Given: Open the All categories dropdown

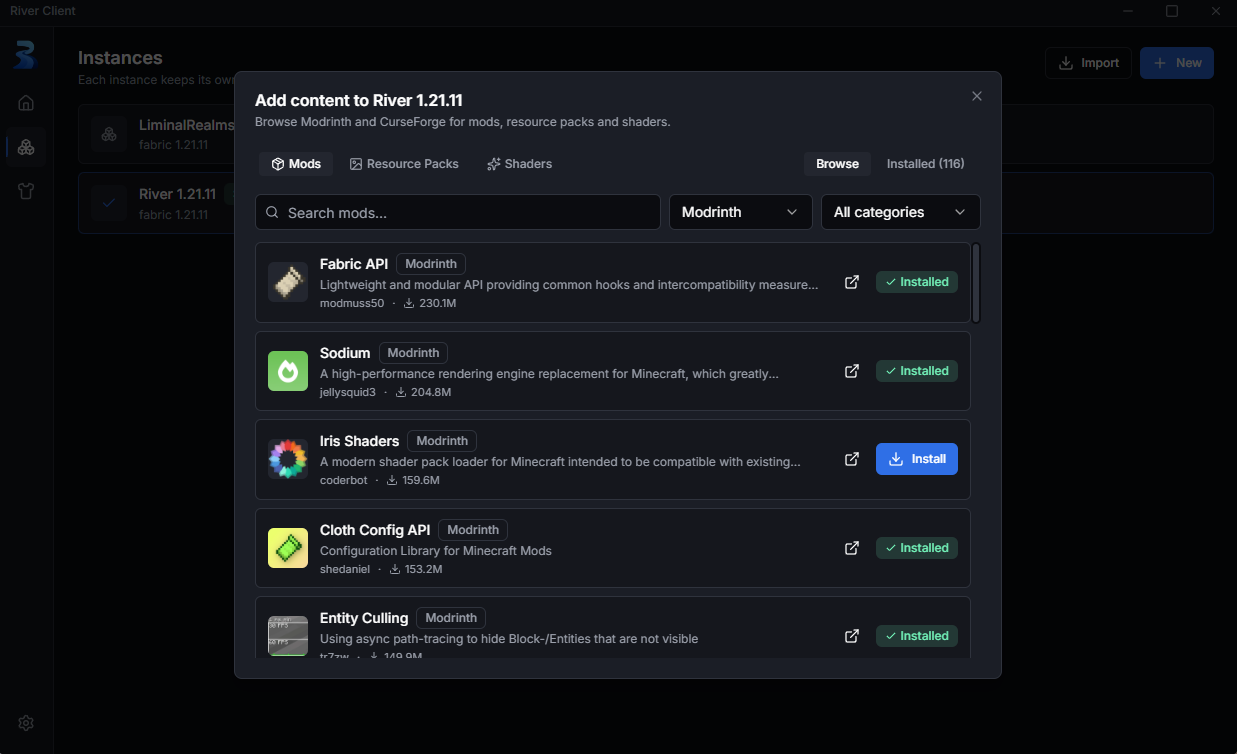Looking at the screenshot, I should point(900,212).
